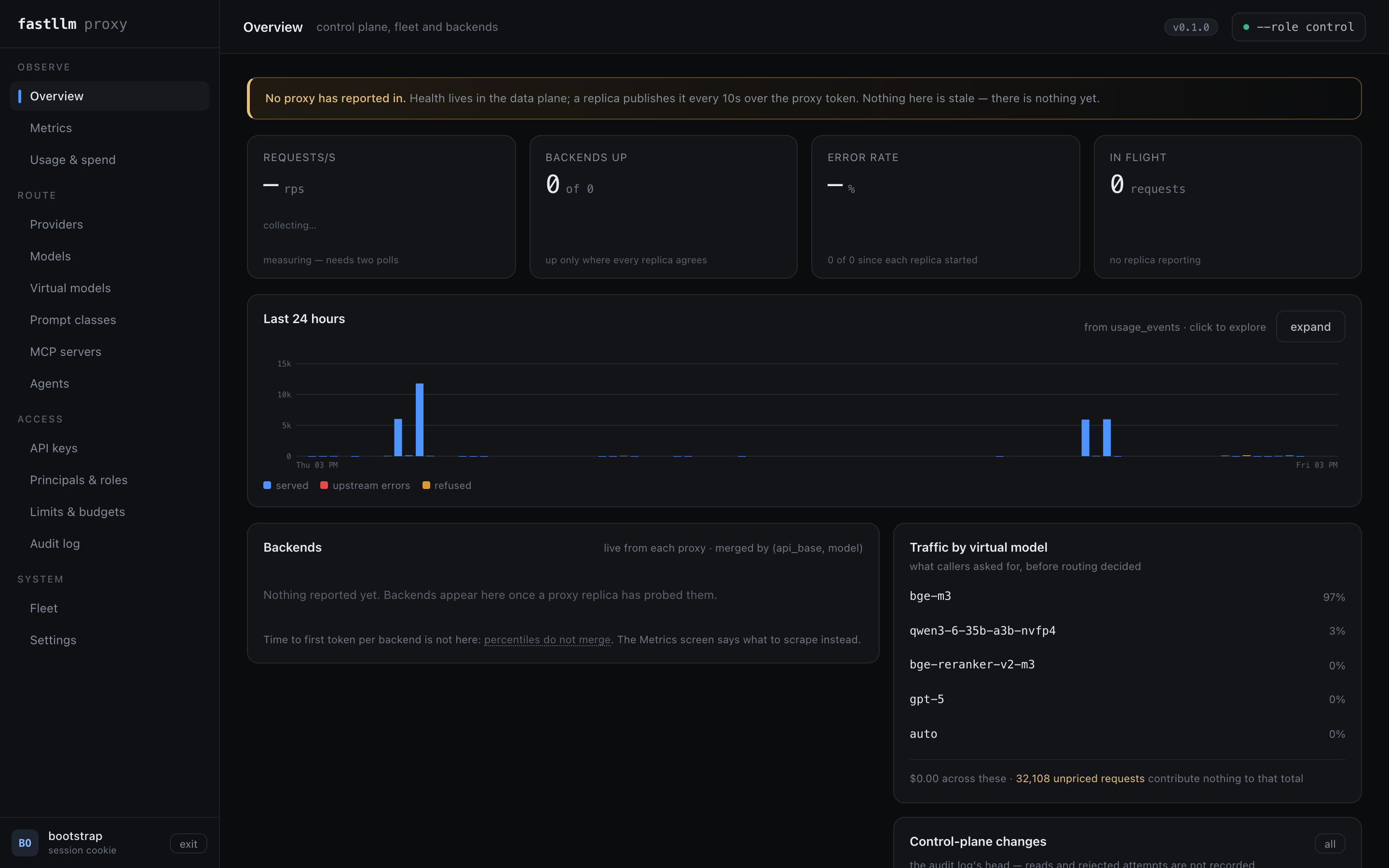The image size is (1389, 868).
Task: Toggle the refused legend swatch
Action: coord(426,485)
